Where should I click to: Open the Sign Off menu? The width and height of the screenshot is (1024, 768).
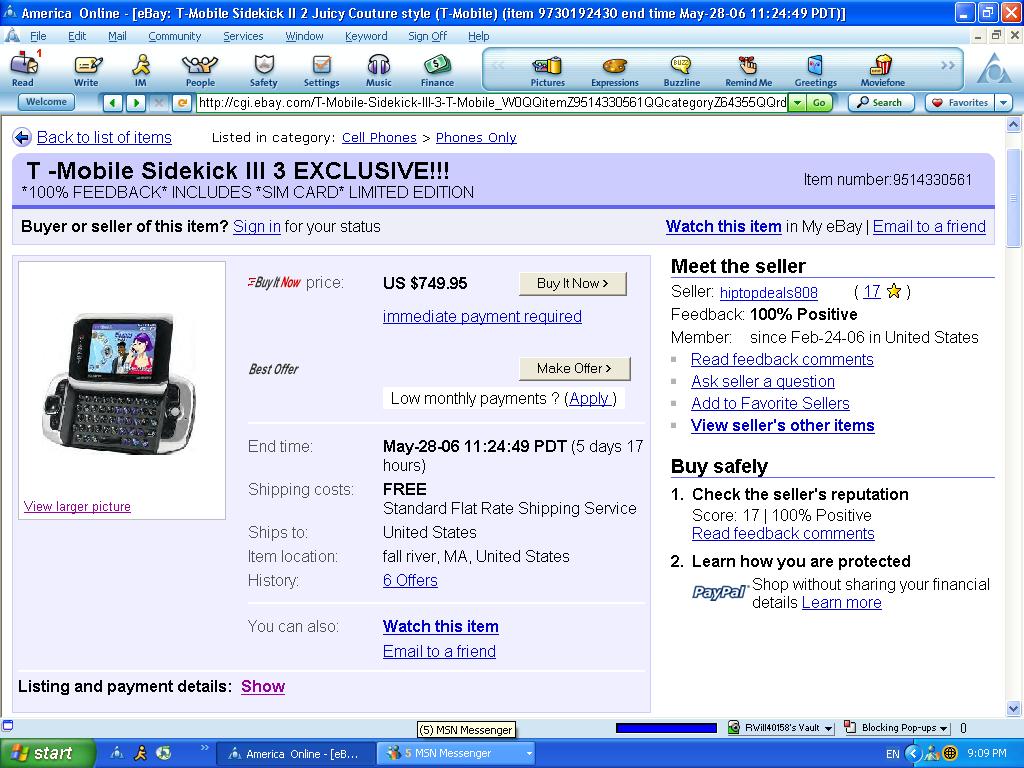point(427,37)
